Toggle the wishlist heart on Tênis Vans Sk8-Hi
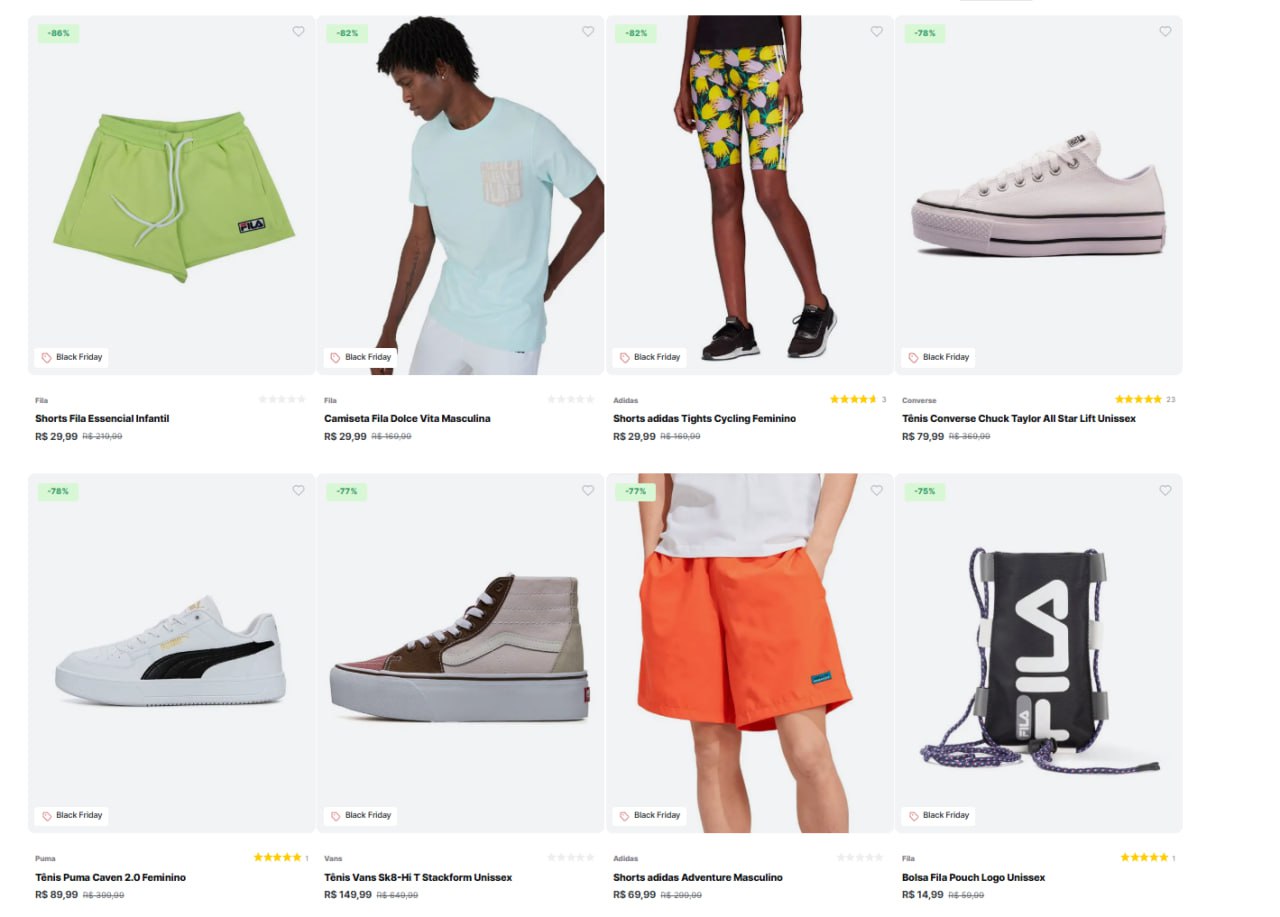 (x=587, y=490)
